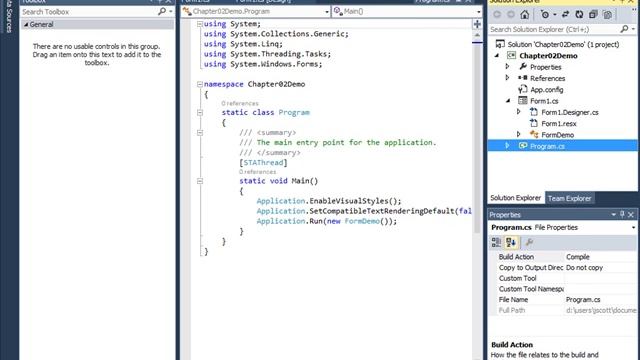Image resolution: width=640 pixels, height=360 pixels.
Task: Click into the Search Toolbox field
Action: [x=89, y=11]
